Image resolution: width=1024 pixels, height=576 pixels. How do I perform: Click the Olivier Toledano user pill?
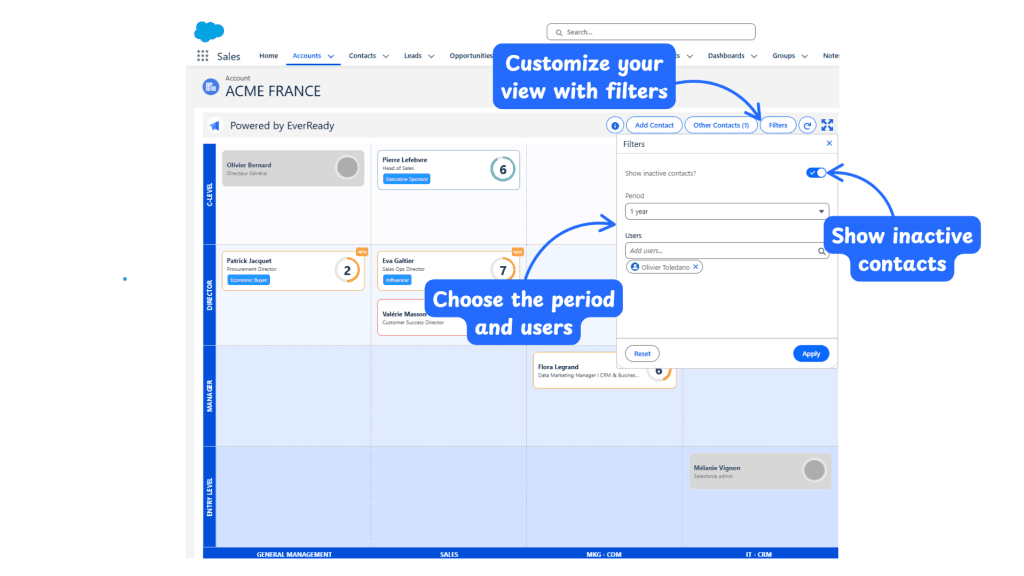coord(664,267)
